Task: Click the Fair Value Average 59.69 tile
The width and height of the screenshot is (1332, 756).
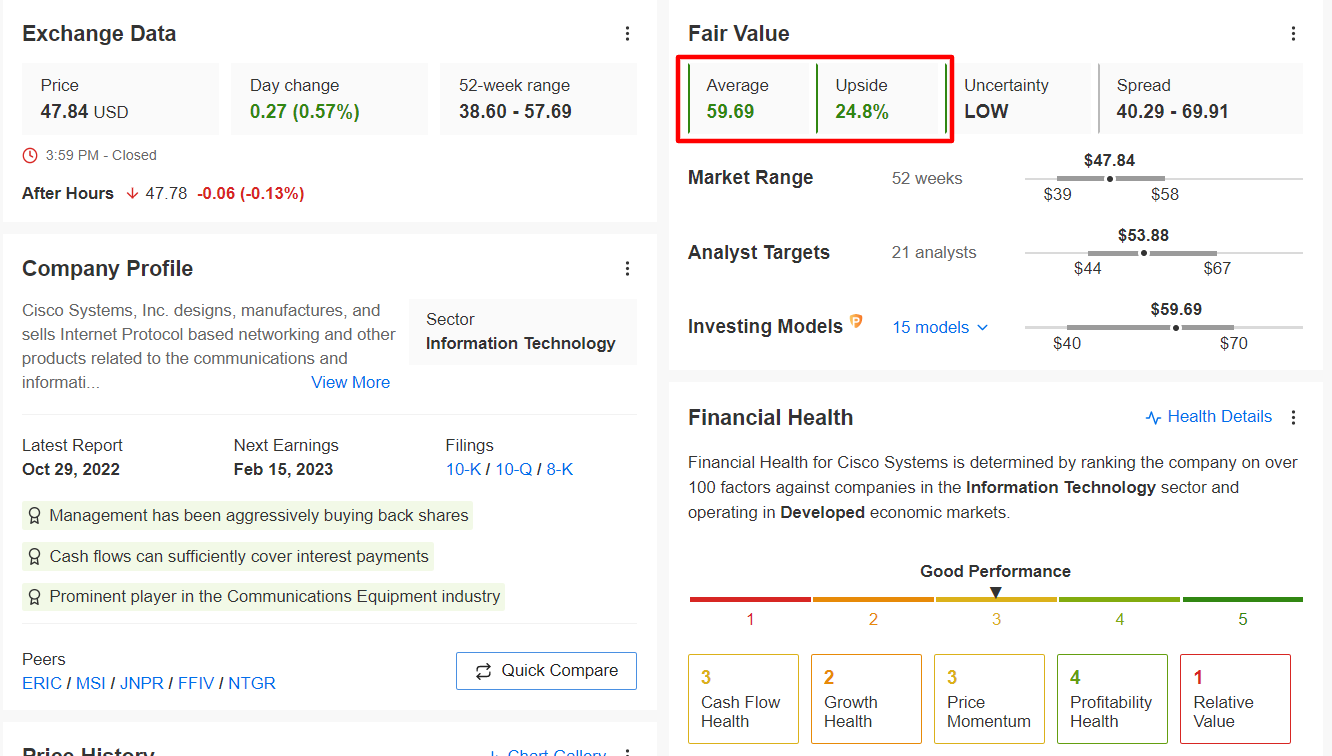Action: point(751,99)
